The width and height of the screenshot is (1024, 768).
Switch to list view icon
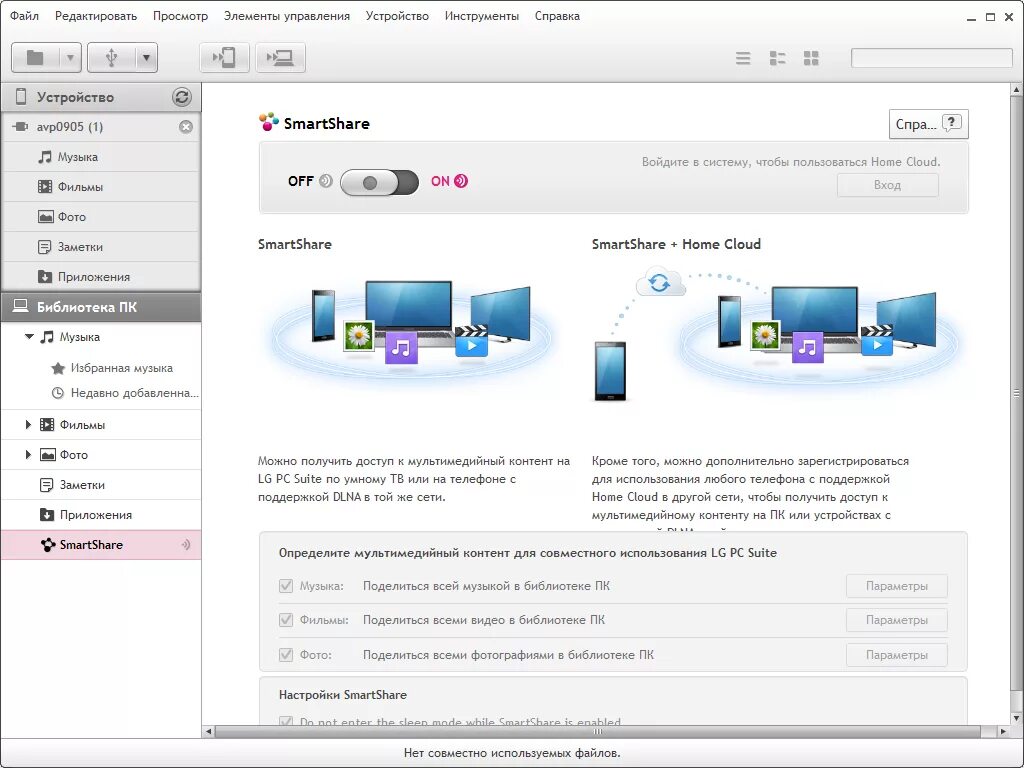743,58
